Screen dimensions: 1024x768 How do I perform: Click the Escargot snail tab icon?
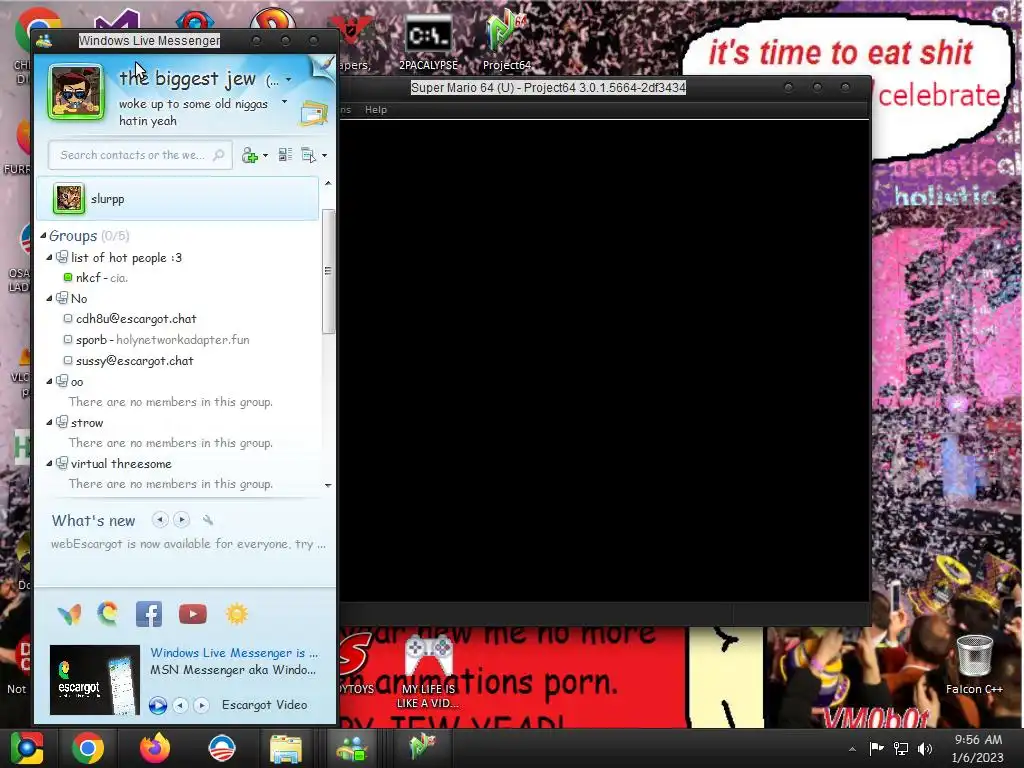tap(108, 613)
